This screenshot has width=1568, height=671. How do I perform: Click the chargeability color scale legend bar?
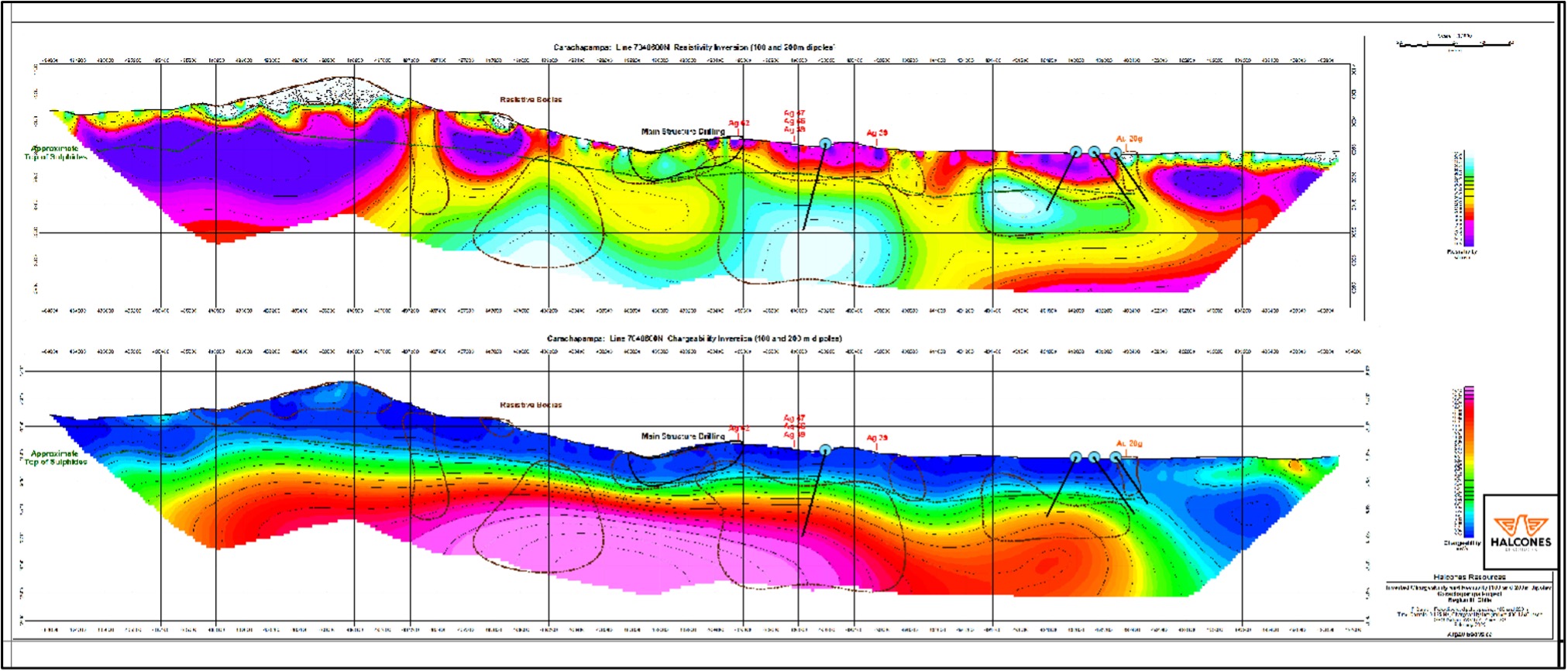1468,462
